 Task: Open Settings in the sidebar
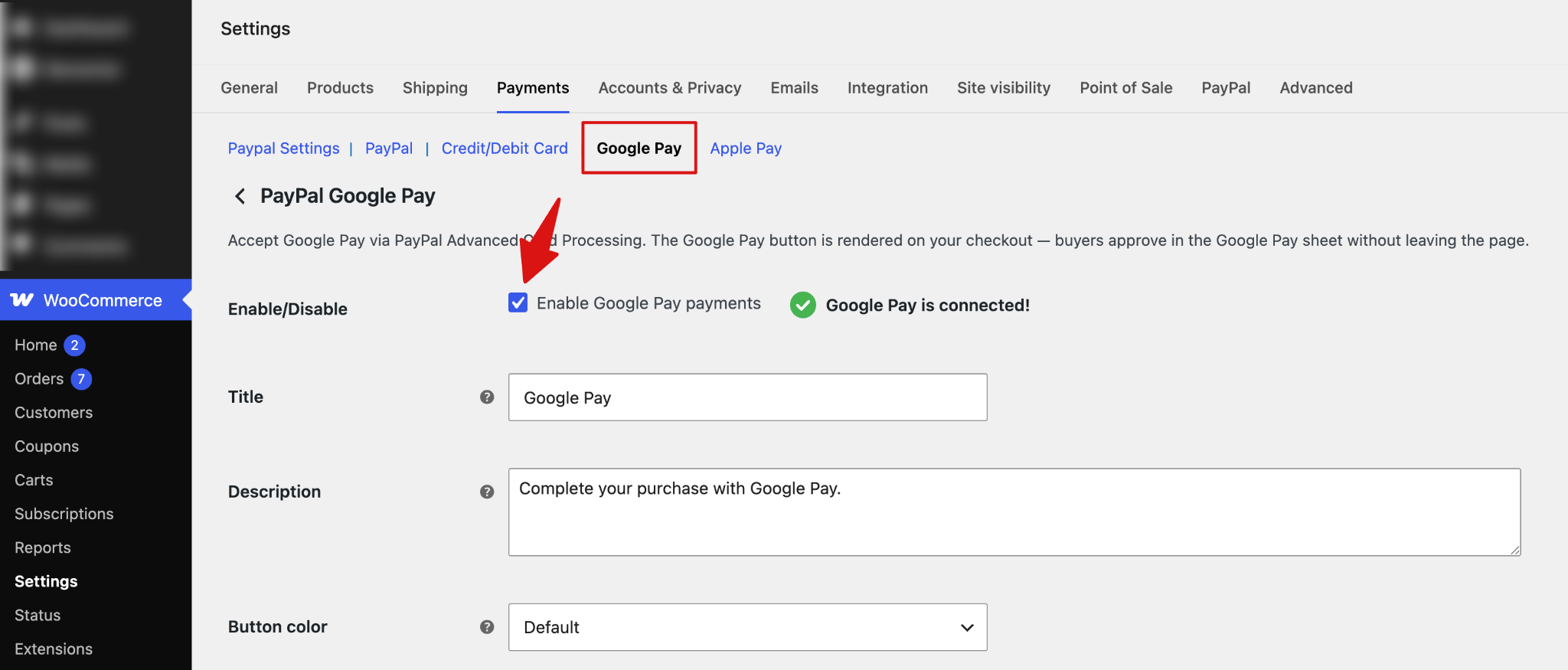tap(46, 581)
